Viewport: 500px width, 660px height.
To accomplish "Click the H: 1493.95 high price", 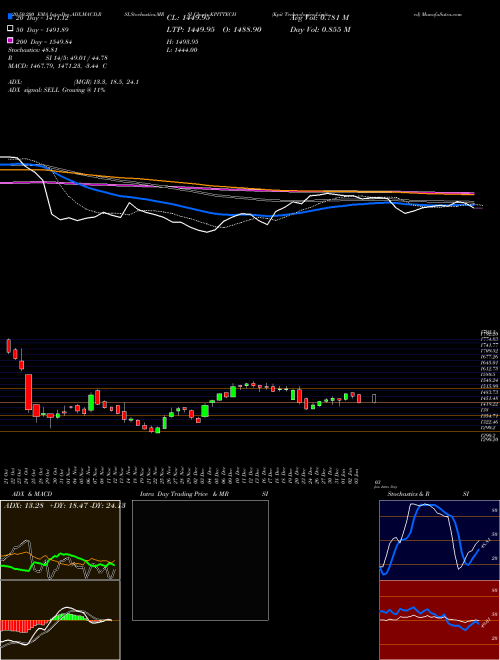I will pos(183,42).
